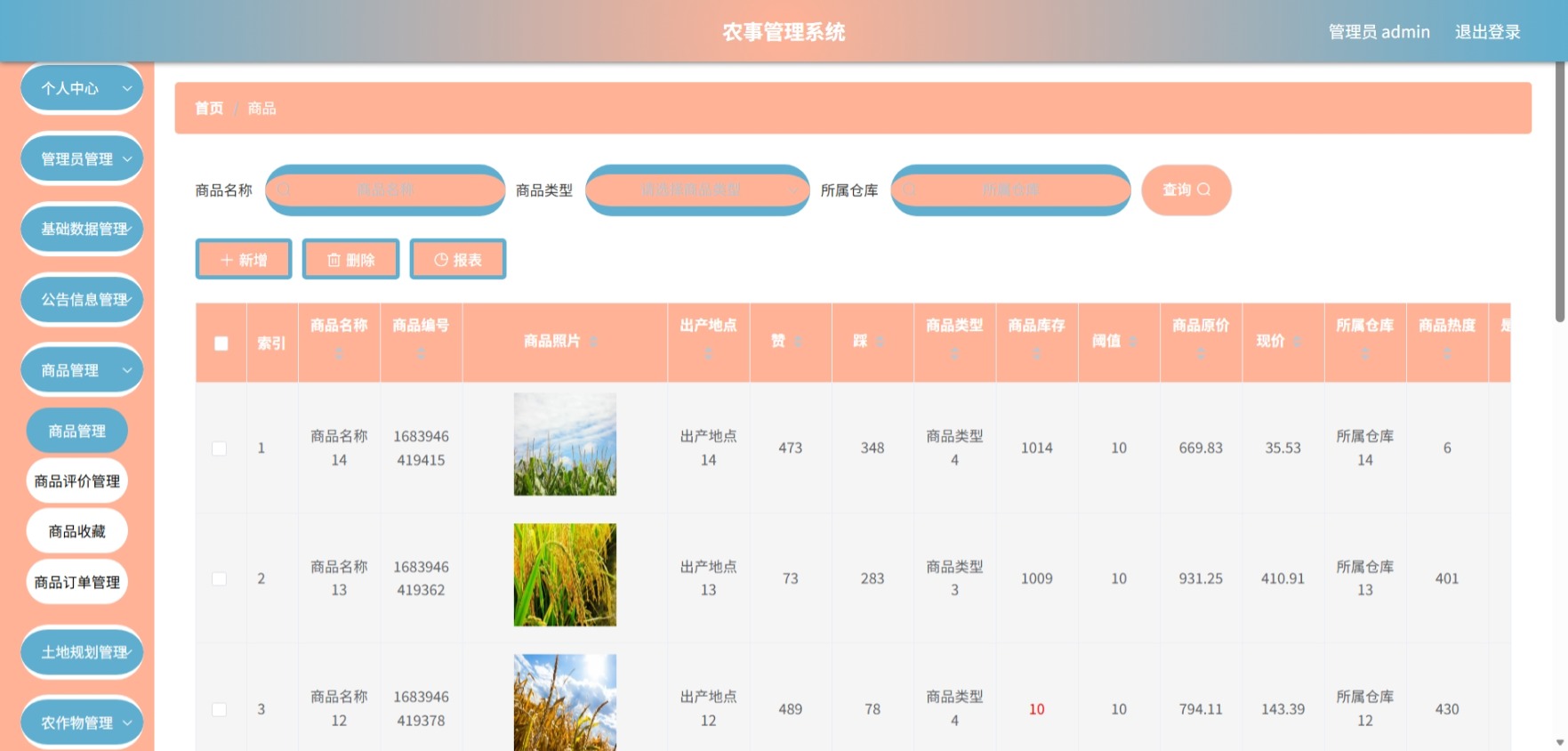This screenshot has width=1568, height=751.
Task: Open 商品收藏 in the sidebar
Action: click(x=77, y=531)
